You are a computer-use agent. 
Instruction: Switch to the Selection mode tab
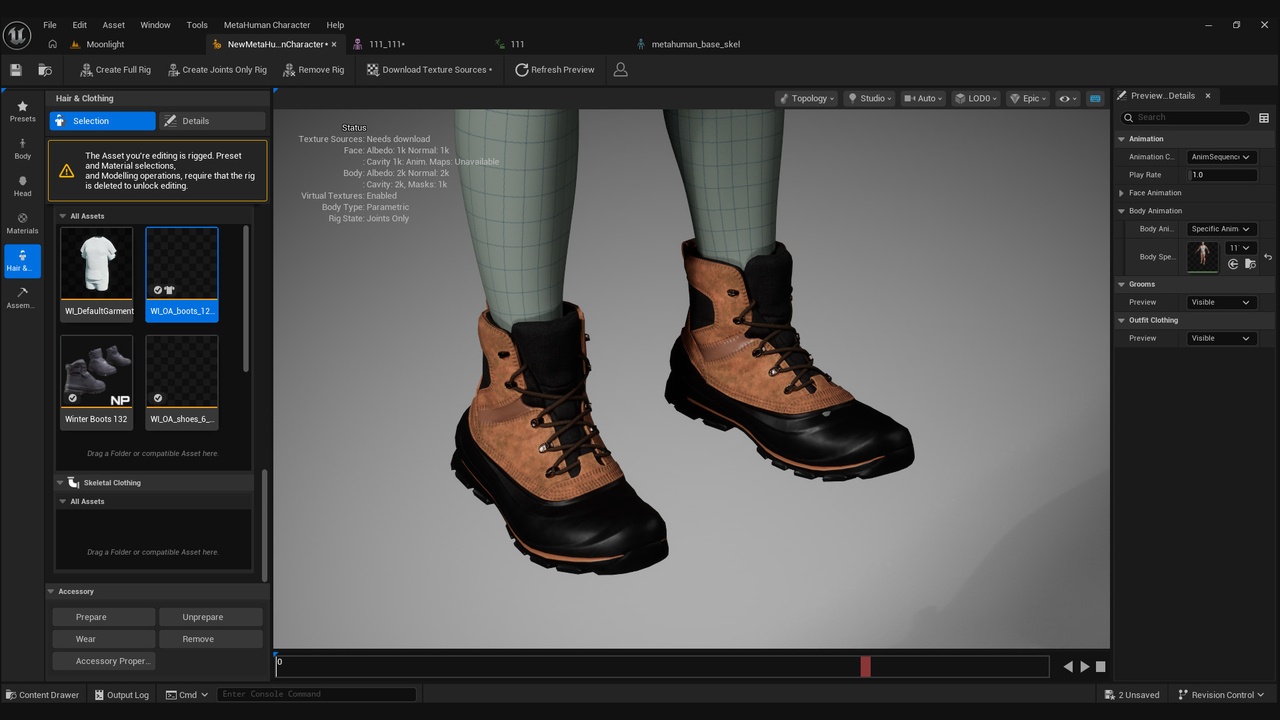[x=103, y=121]
